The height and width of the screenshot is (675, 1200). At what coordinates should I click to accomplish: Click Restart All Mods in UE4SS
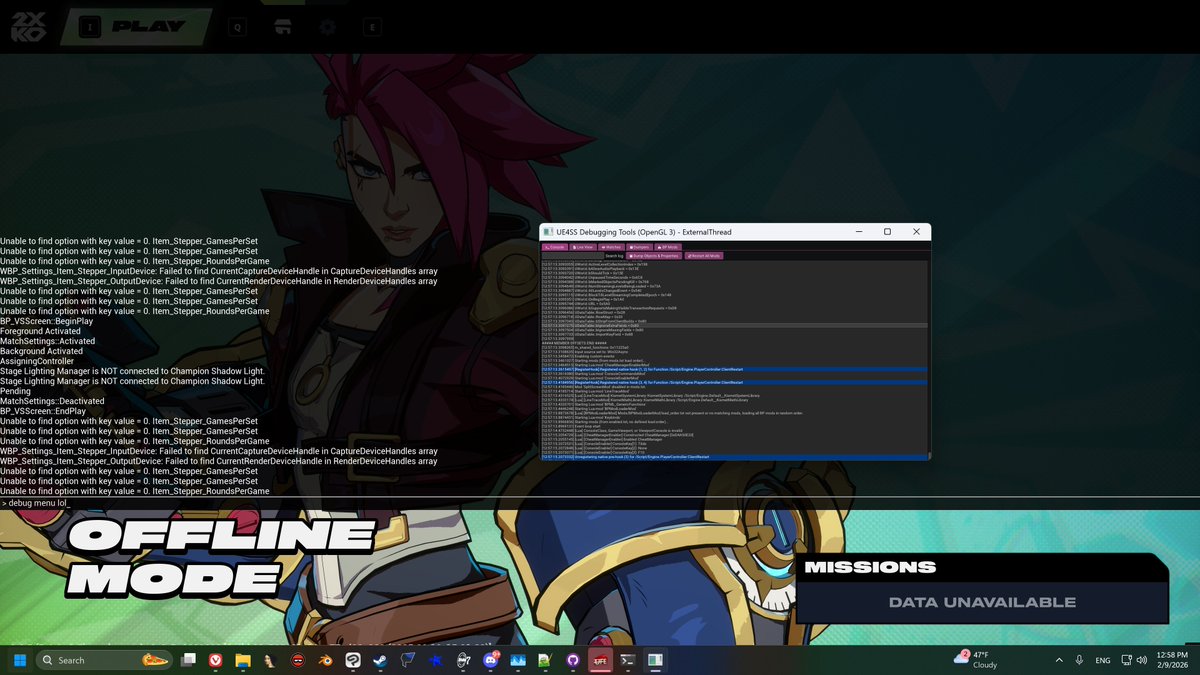click(x=704, y=256)
